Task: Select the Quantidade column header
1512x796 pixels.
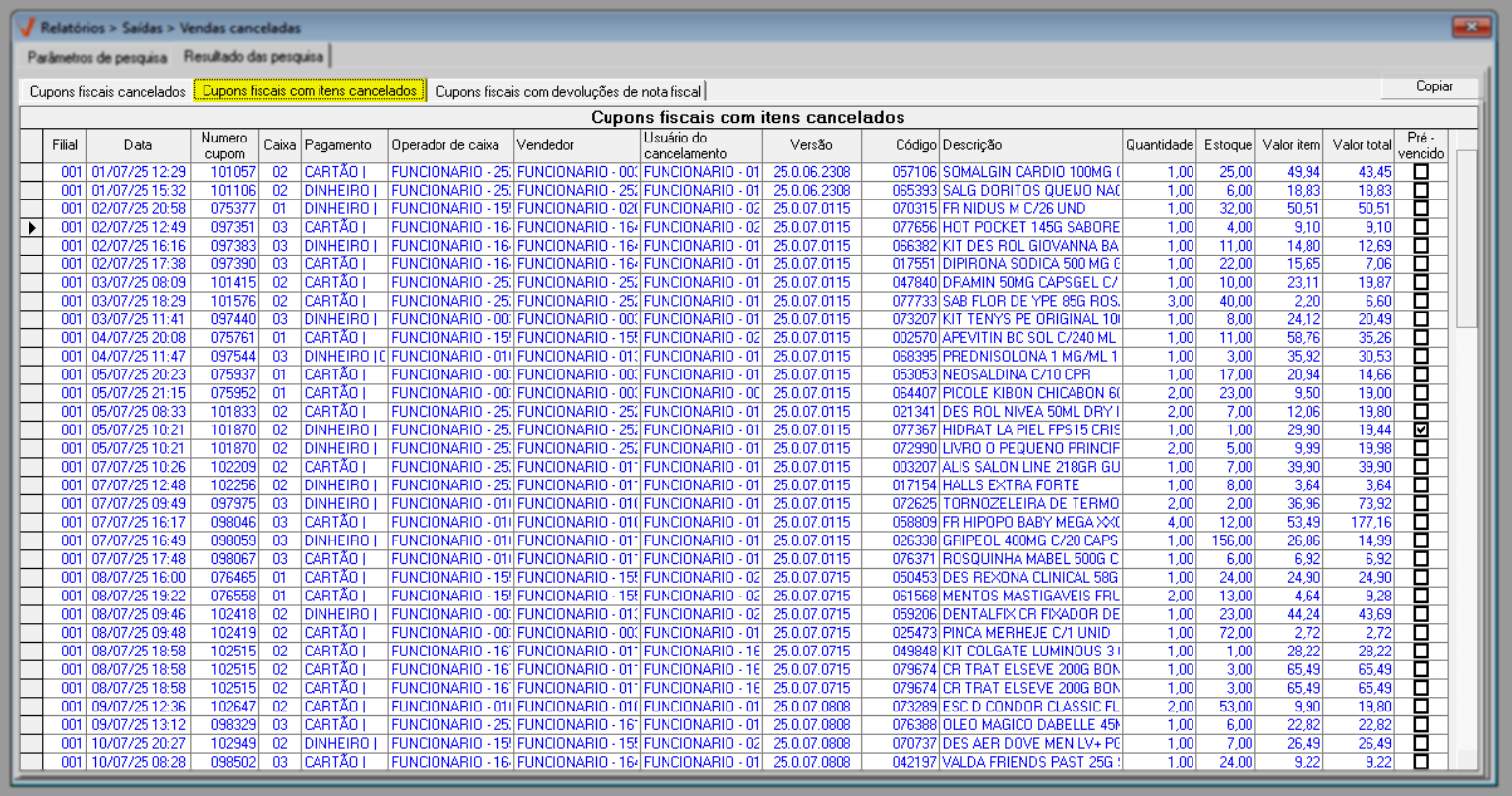Action: point(1159,145)
